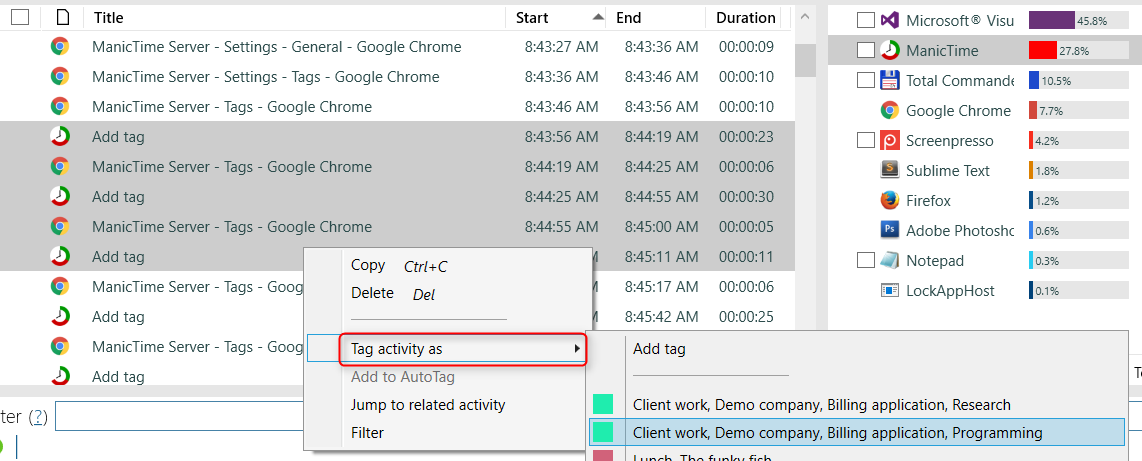Check the Total Commander checkbox
The height and width of the screenshot is (461, 1142).
coord(865,80)
